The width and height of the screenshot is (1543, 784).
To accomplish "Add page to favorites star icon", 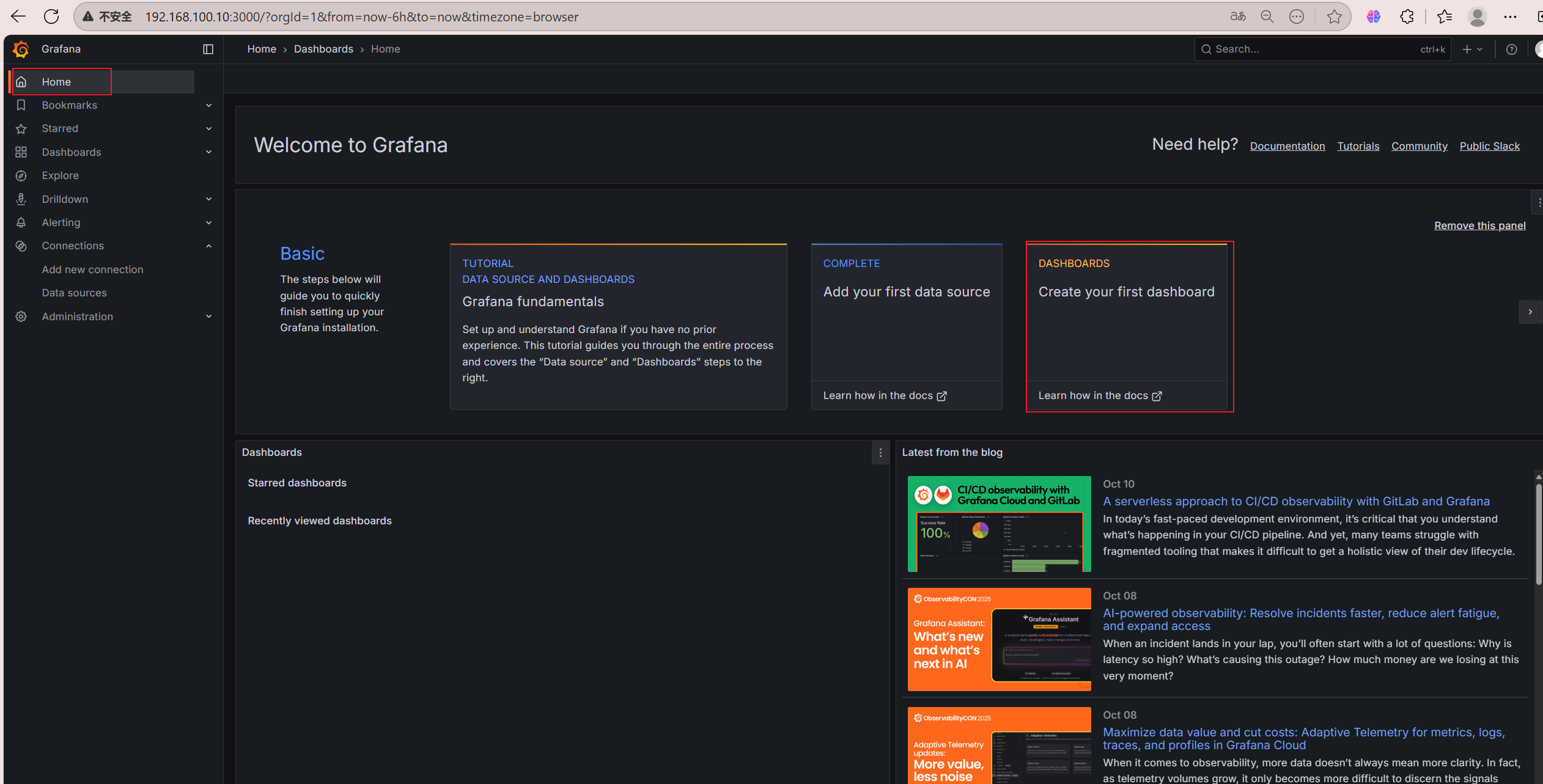I will click(1335, 16).
